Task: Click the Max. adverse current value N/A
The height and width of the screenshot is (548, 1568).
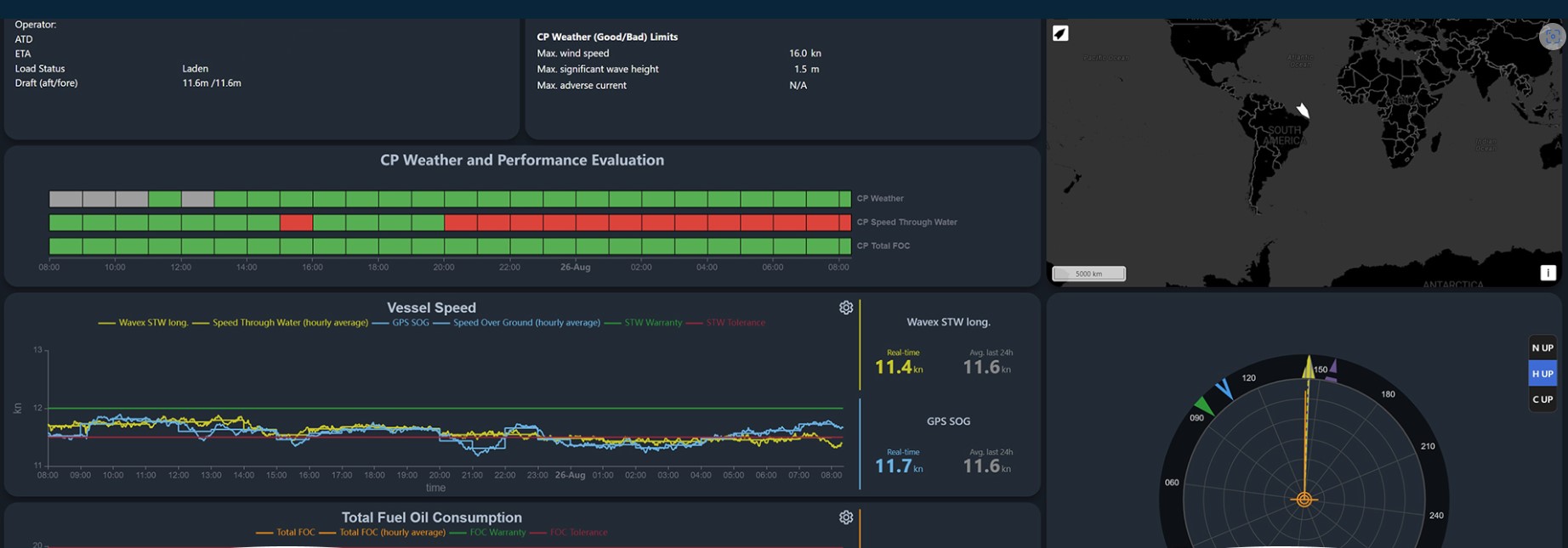Action: [798, 86]
